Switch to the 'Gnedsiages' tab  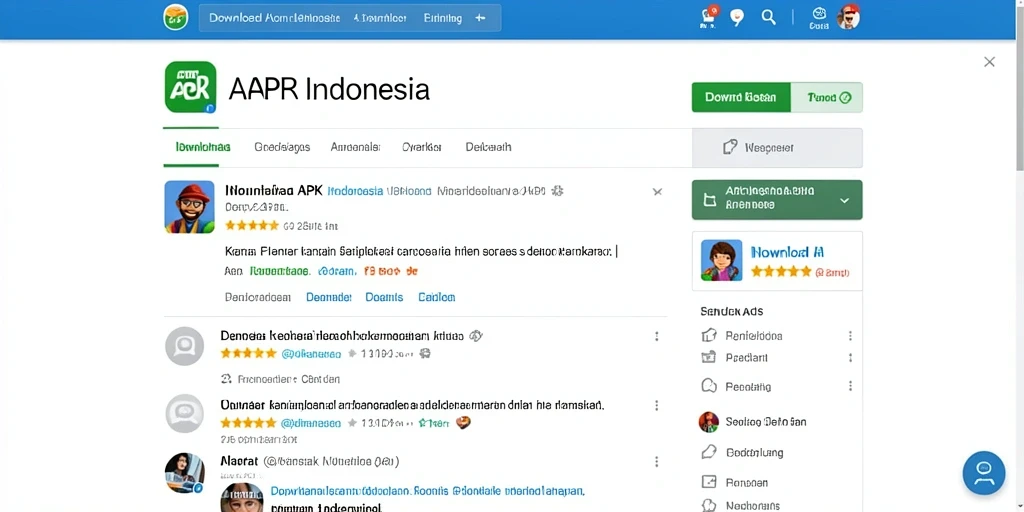282,147
